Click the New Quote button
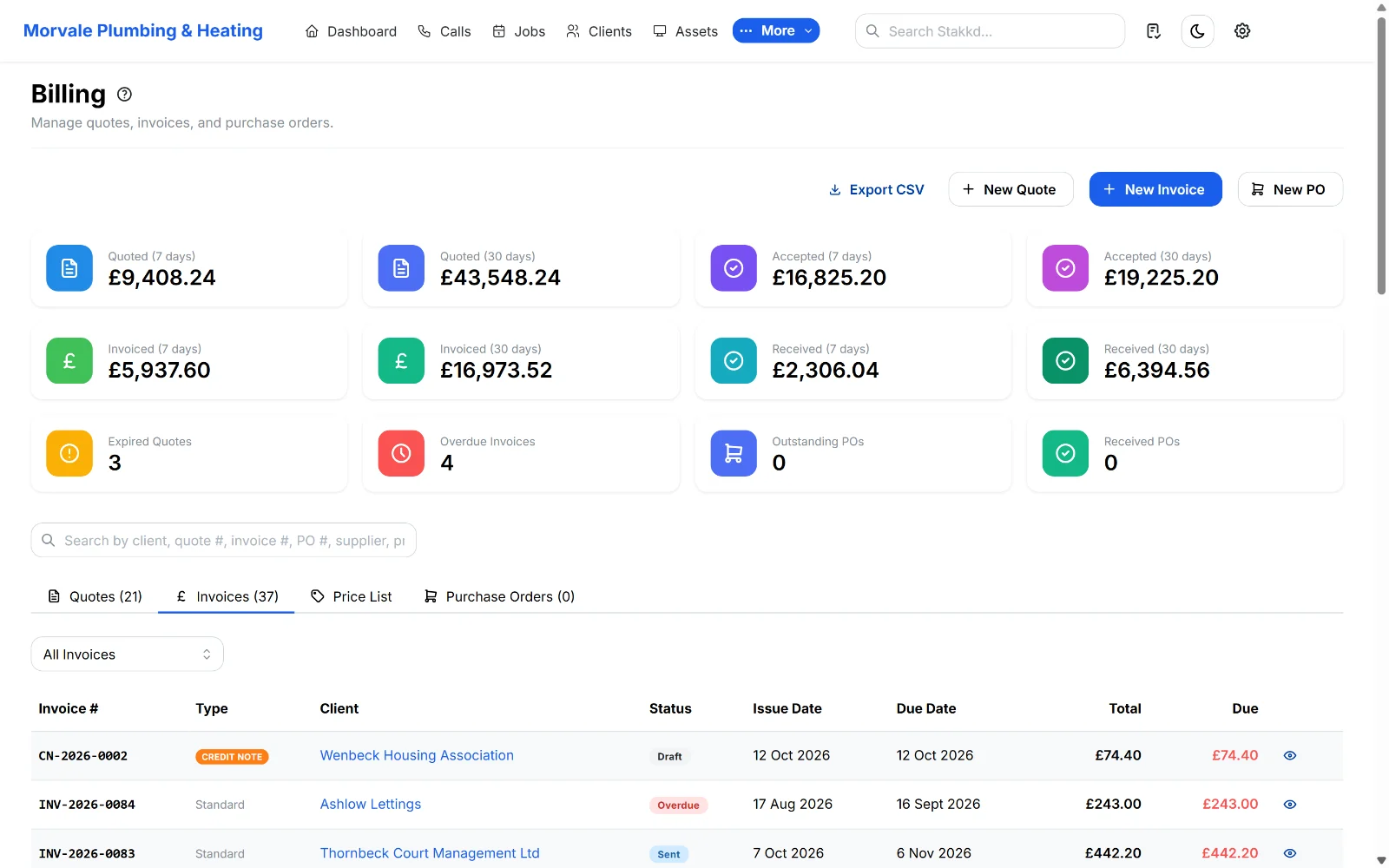The image size is (1389, 868). [x=1010, y=189]
